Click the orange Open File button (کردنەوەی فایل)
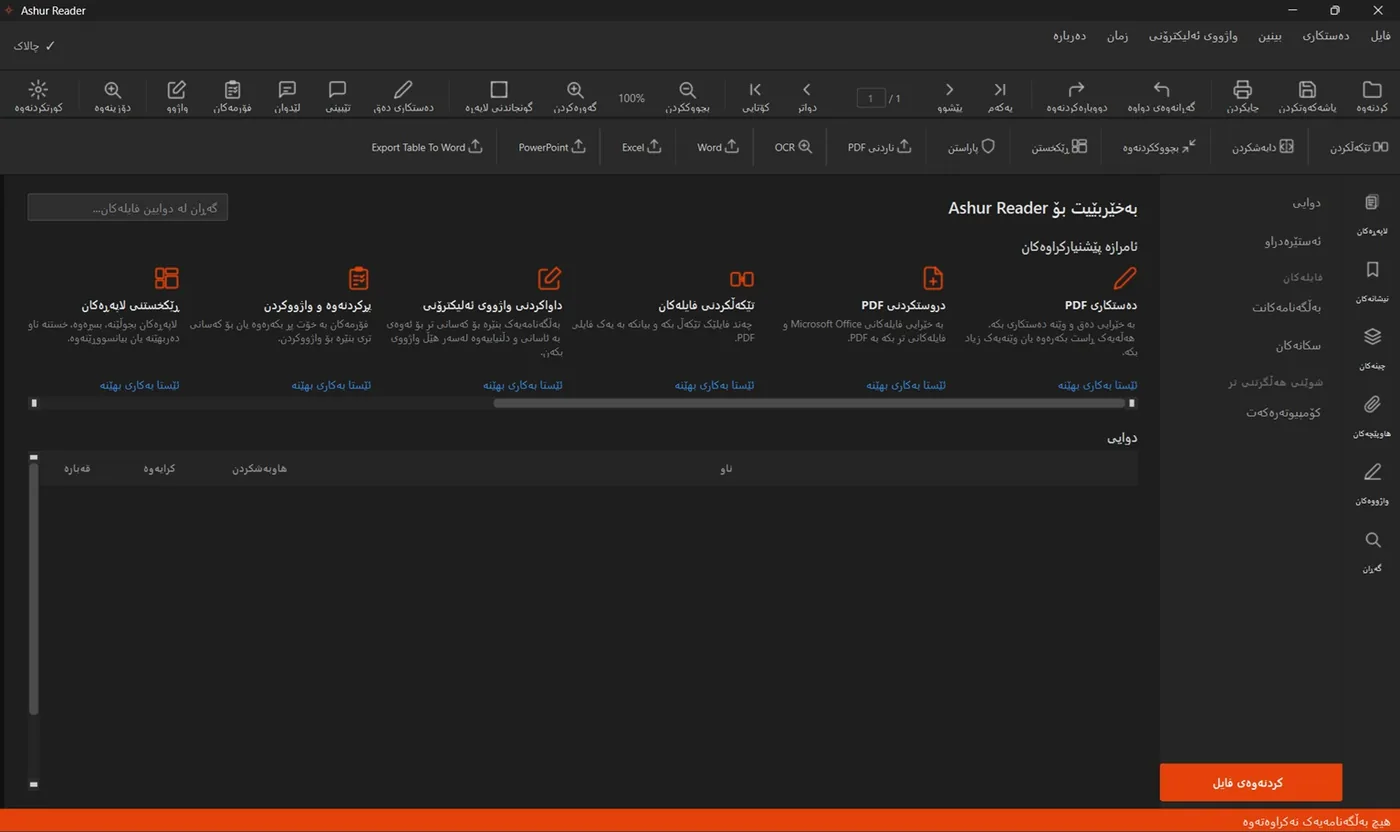Screen dimensions: 1400x832 (x=1251, y=782)
